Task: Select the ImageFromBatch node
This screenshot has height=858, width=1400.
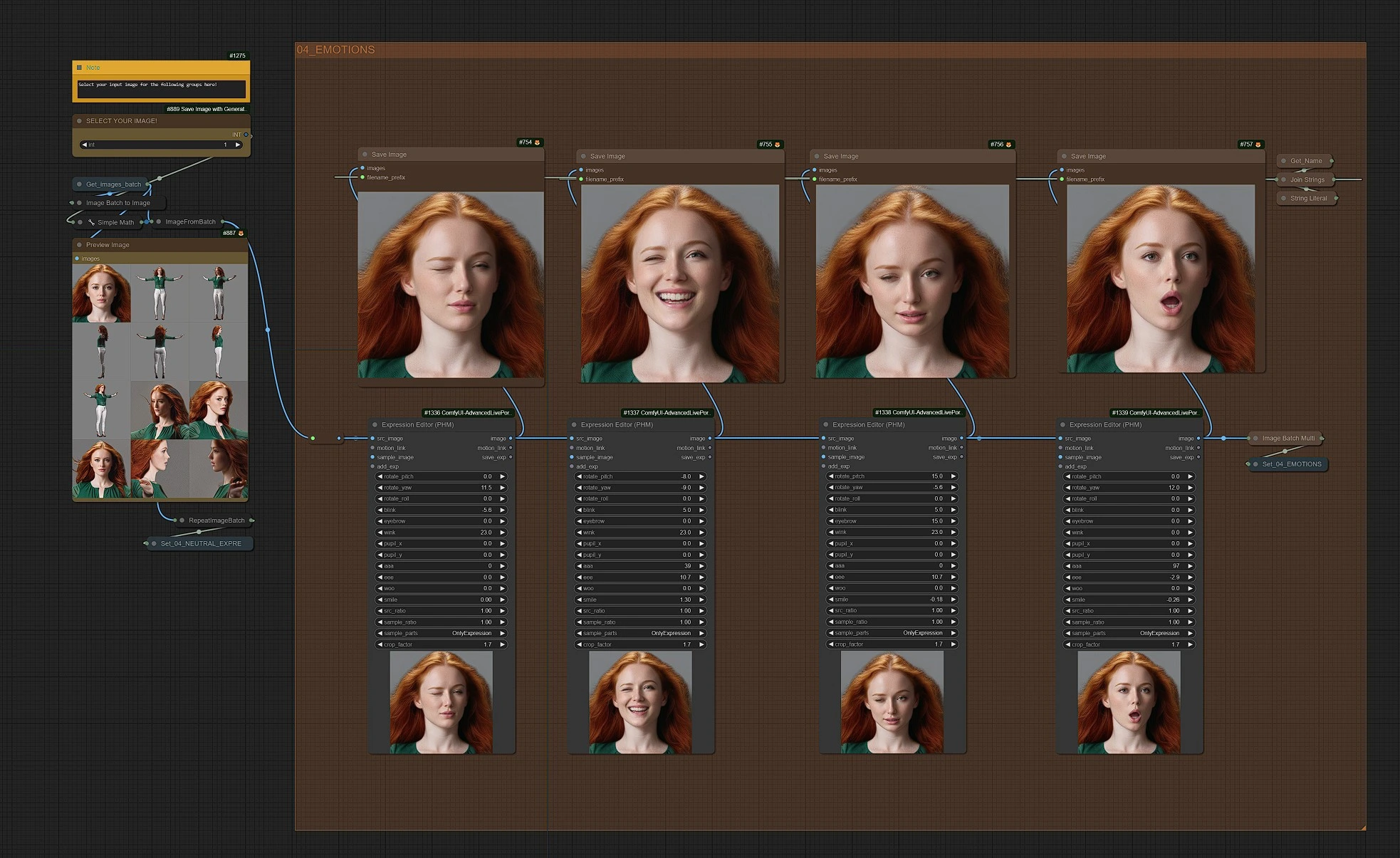Action: (x=189, y=221)
